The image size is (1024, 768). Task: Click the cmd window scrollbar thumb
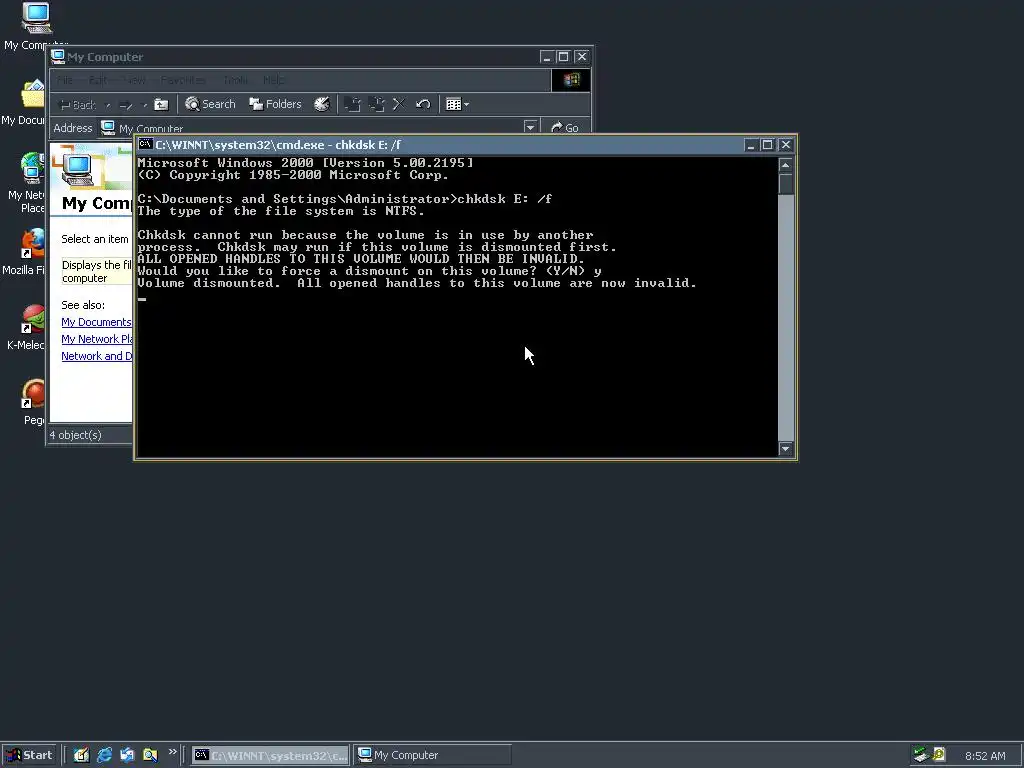point(786,184)
